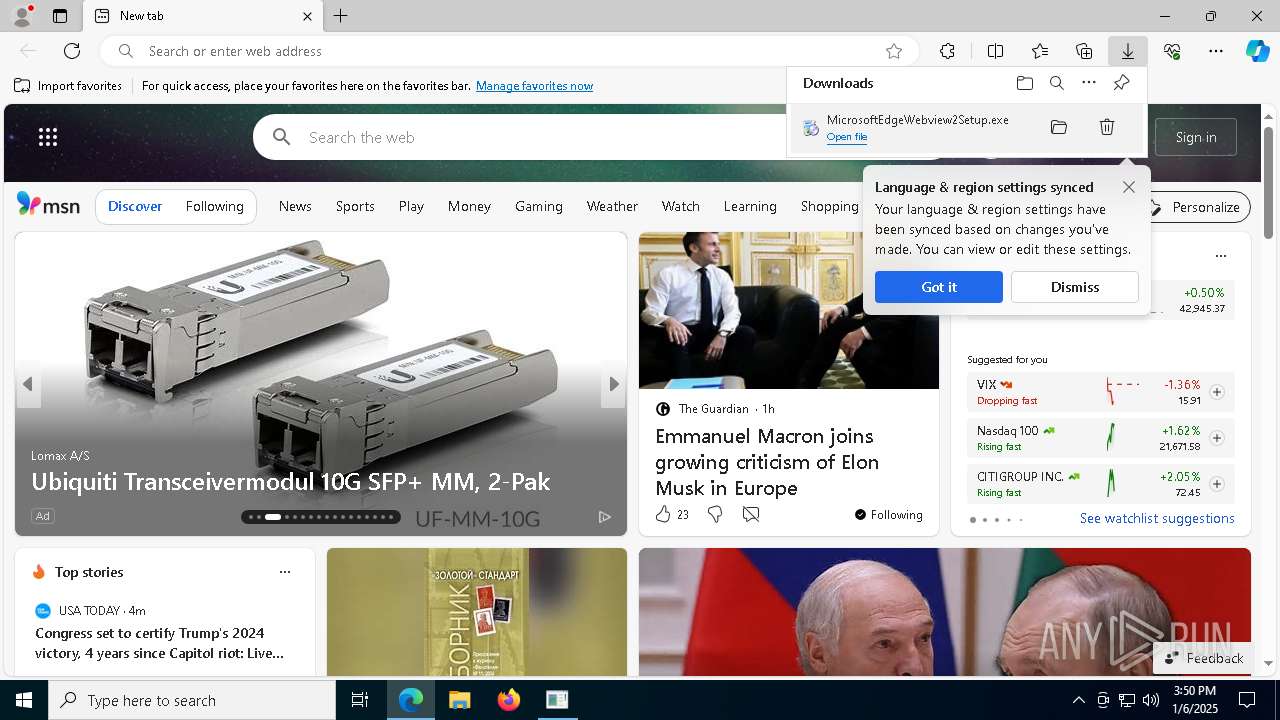Screen dimensions: 1280x720
Task: Open Tab actions menu icon
Action: click(60, 16)
